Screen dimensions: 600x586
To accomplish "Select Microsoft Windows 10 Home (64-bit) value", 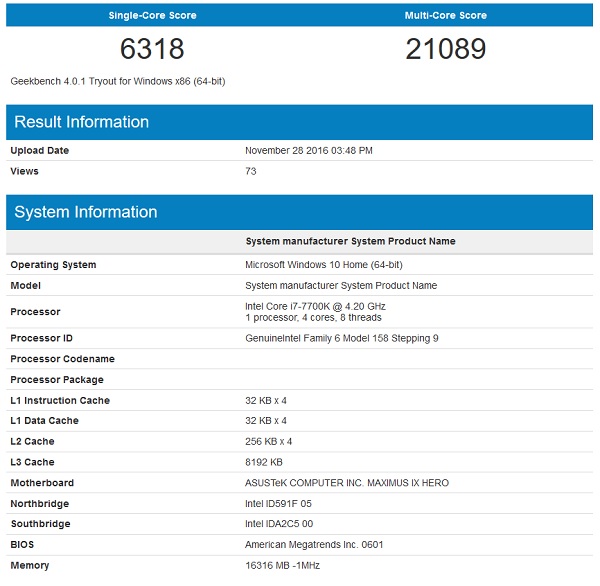I will pyautogui.click(x=324, y=265).
